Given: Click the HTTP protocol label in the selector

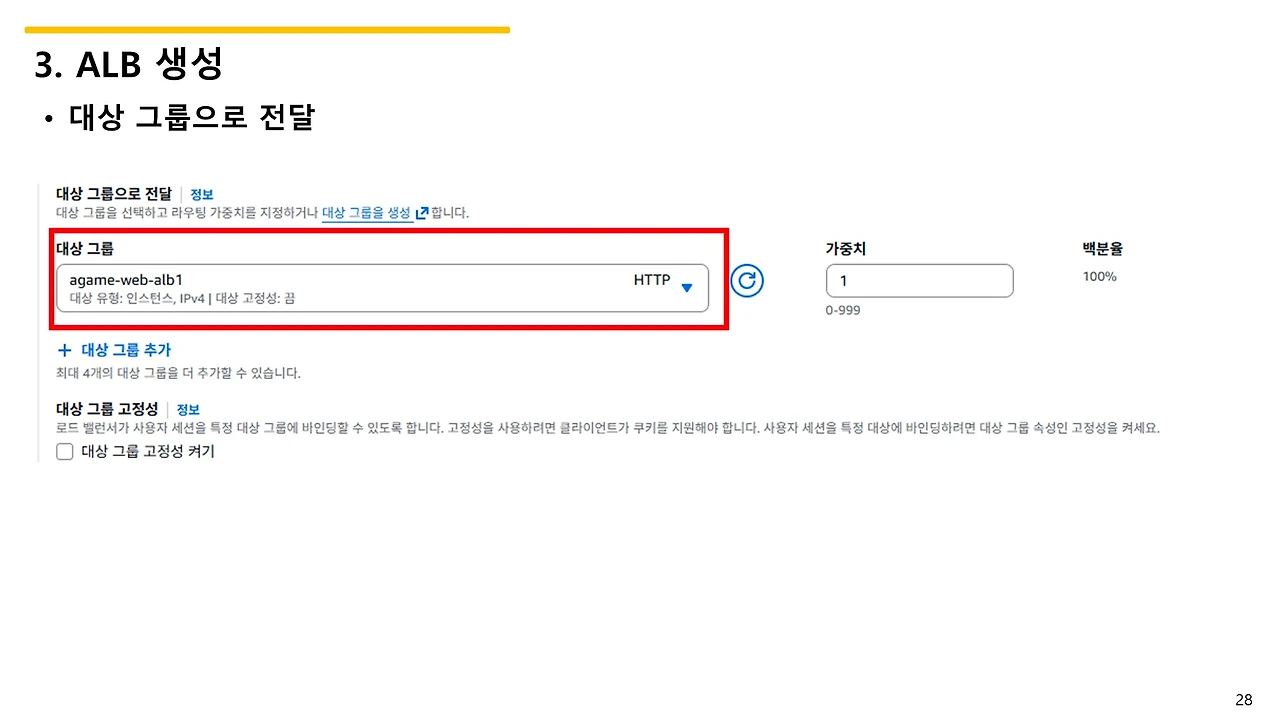Looking at the screenshot, I should [651, 280].
